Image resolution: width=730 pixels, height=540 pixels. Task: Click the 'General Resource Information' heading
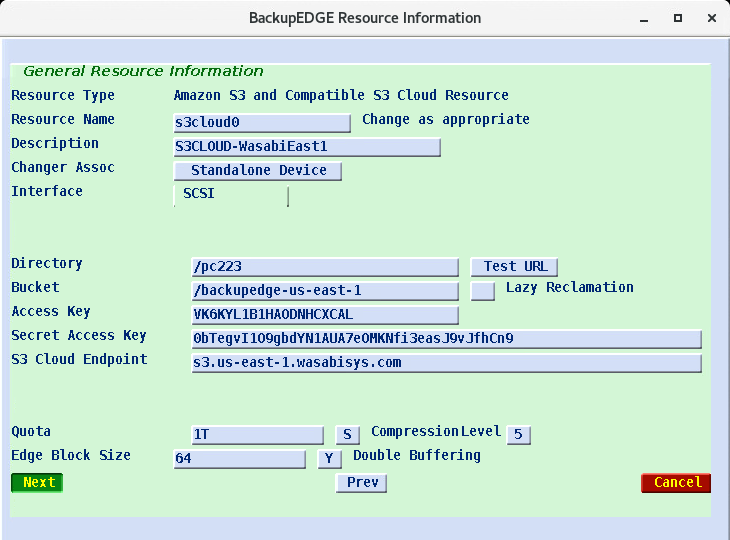tap(143, 71)
